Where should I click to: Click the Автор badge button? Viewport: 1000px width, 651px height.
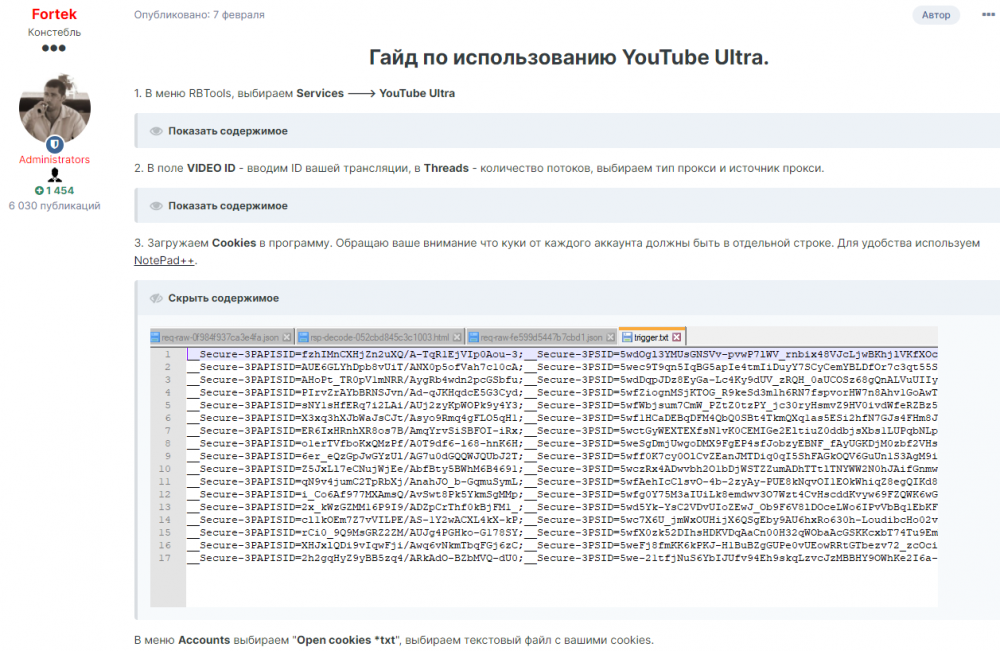936,14
